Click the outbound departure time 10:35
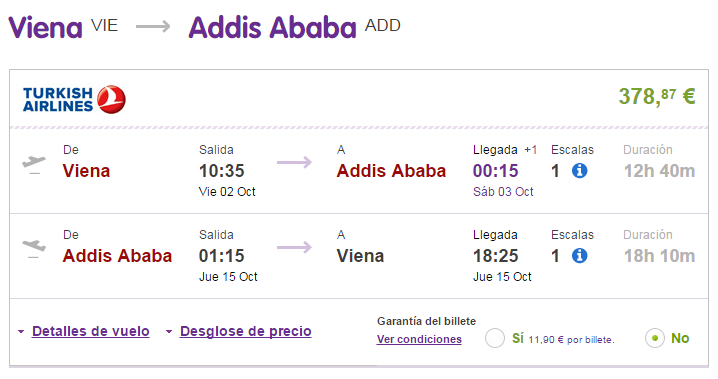Screen dimensions: 718x379 point(222,171)
